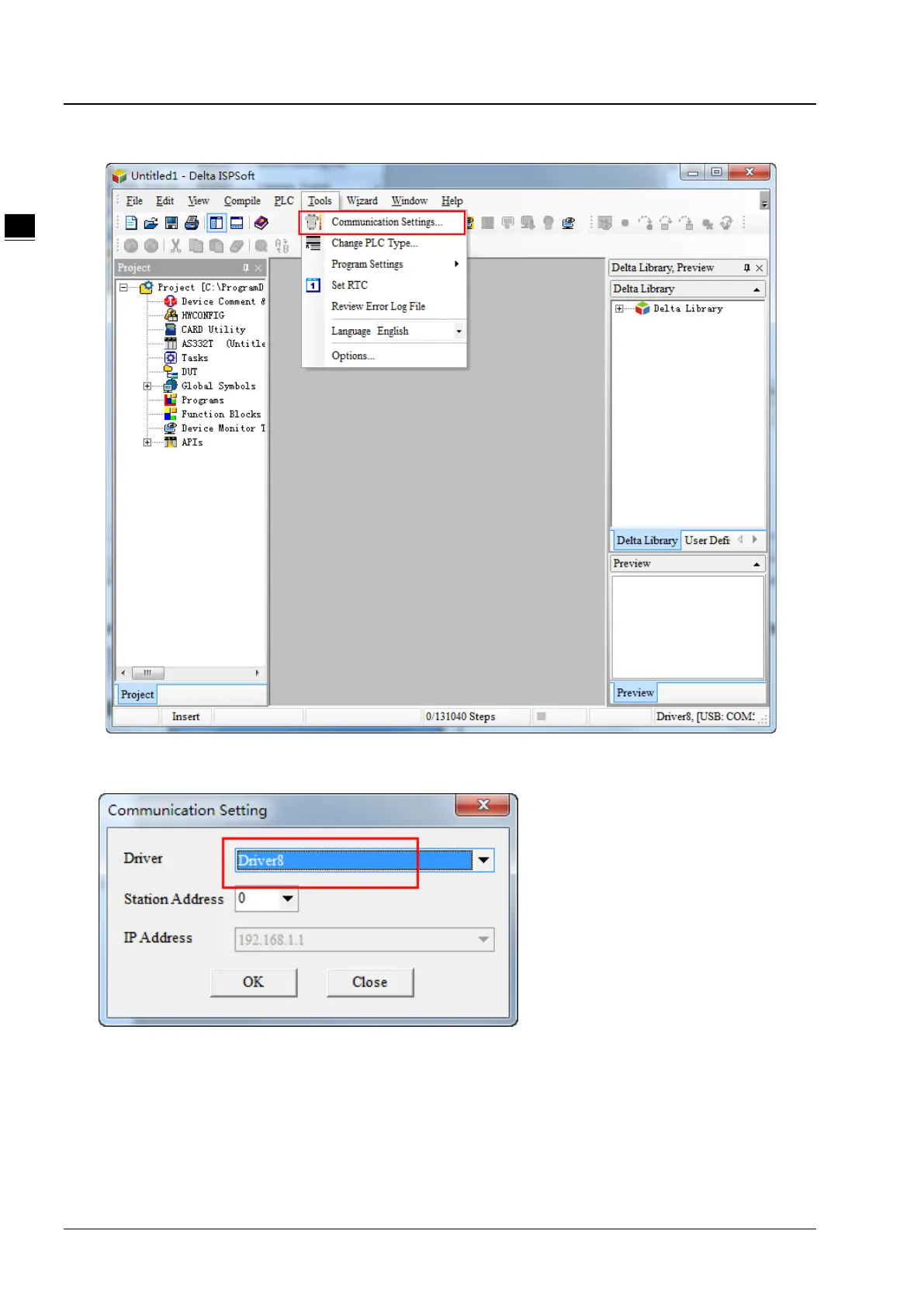Toggle the project workspace pane icon
The height and width of the screenshot is (1307, 924).
216,224
